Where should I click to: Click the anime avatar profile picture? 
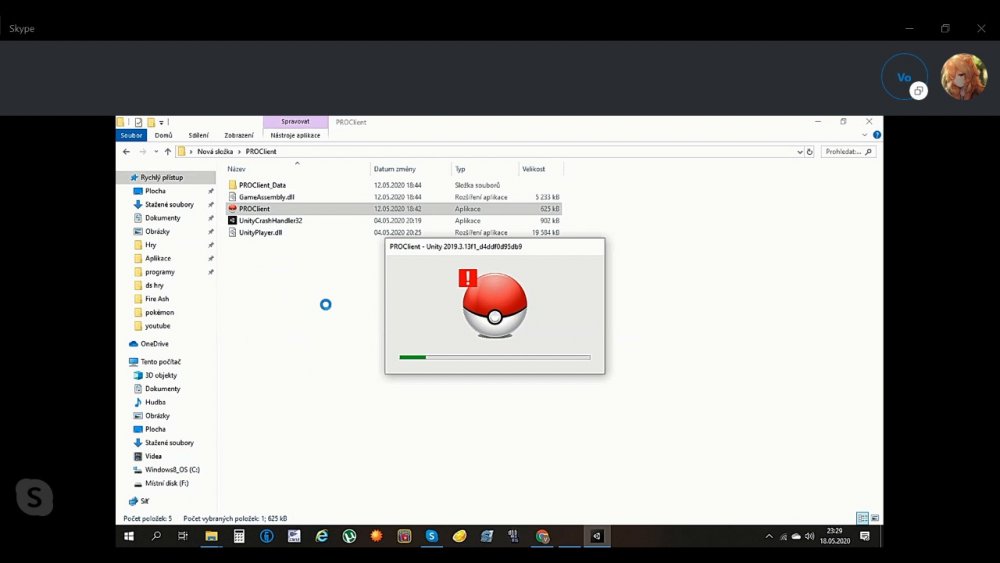coord(965,77)
